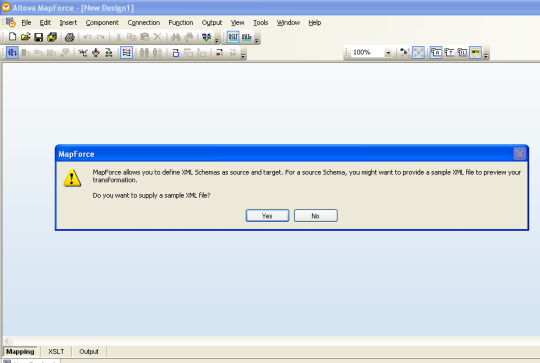Toggle the Show annotations icon
This screenshot has height=363, width=540.
[x=436, y=52]
